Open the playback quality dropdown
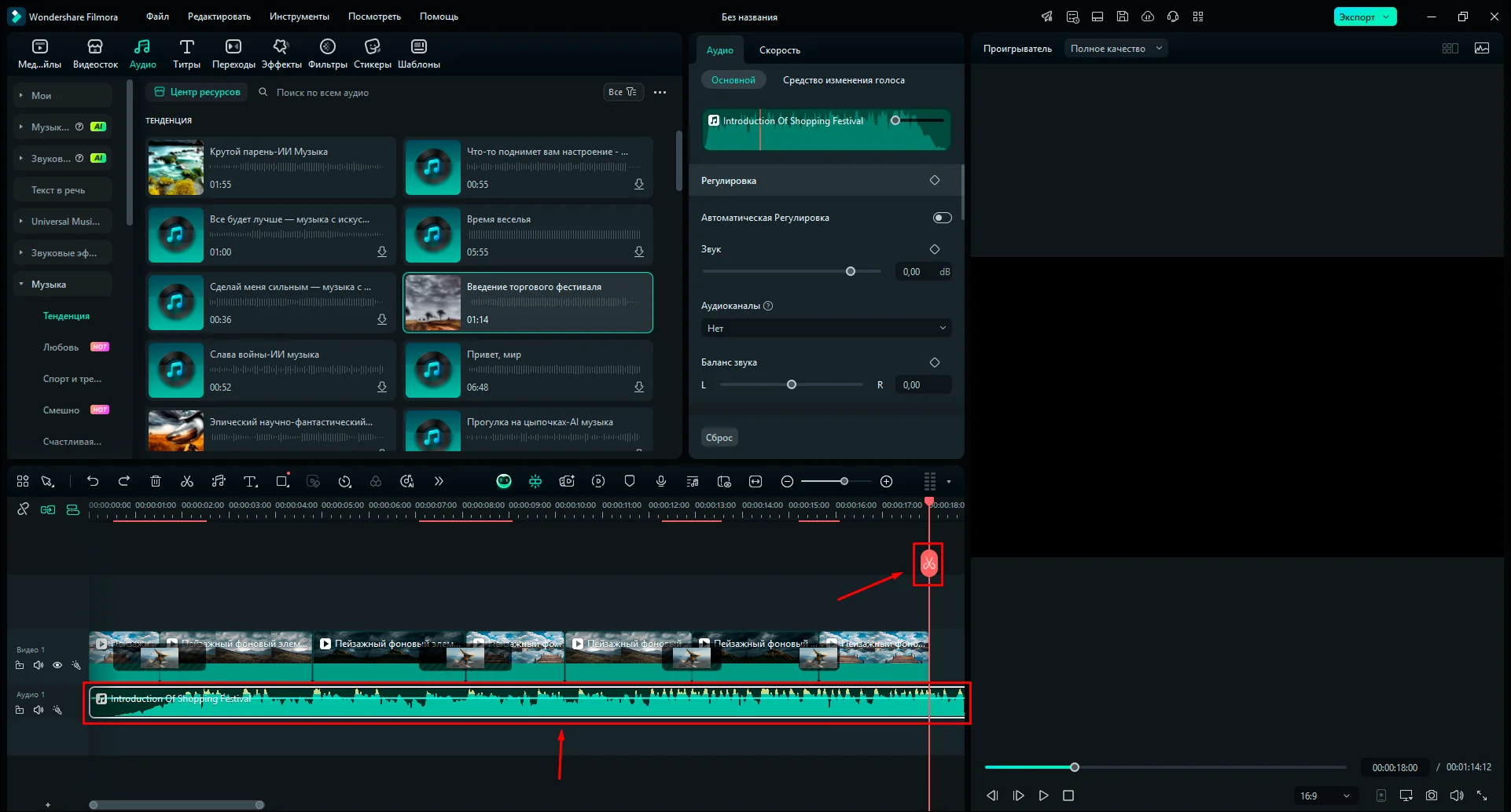 1116,49
